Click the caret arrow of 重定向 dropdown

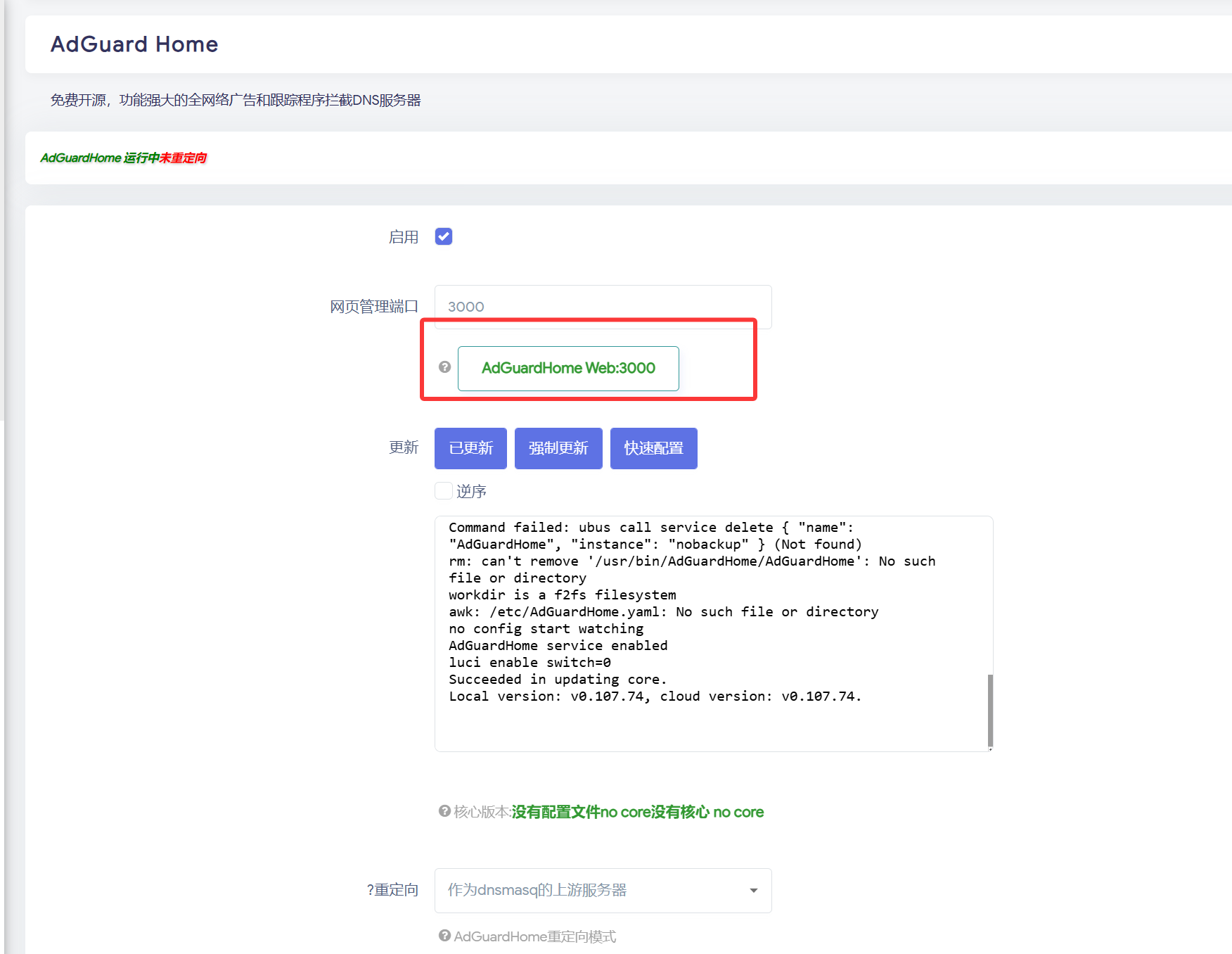(753, 891)
